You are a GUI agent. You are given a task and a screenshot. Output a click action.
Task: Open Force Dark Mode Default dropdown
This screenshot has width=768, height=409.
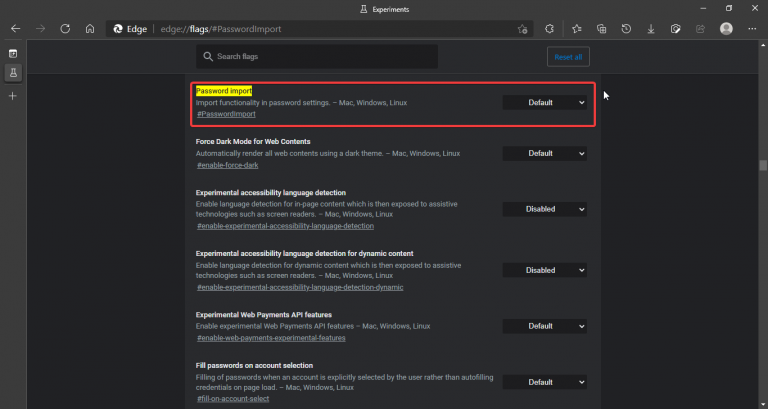point(545,153)
